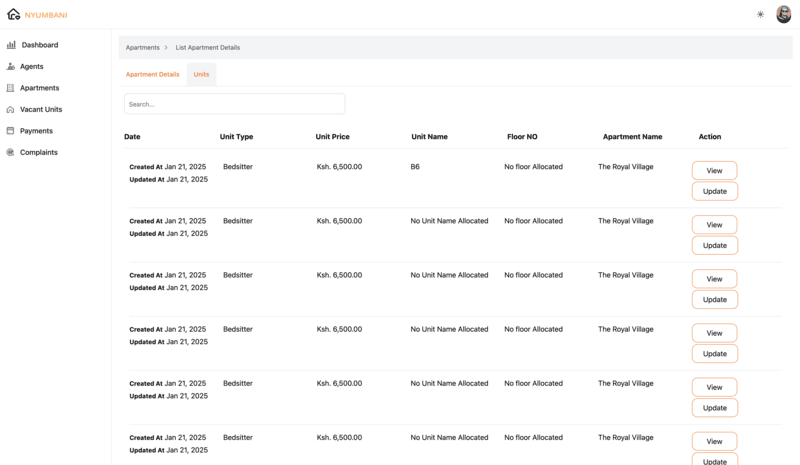Click the Dashboard bar chart icon
800x465 pixels.
(x=11, y=45)
